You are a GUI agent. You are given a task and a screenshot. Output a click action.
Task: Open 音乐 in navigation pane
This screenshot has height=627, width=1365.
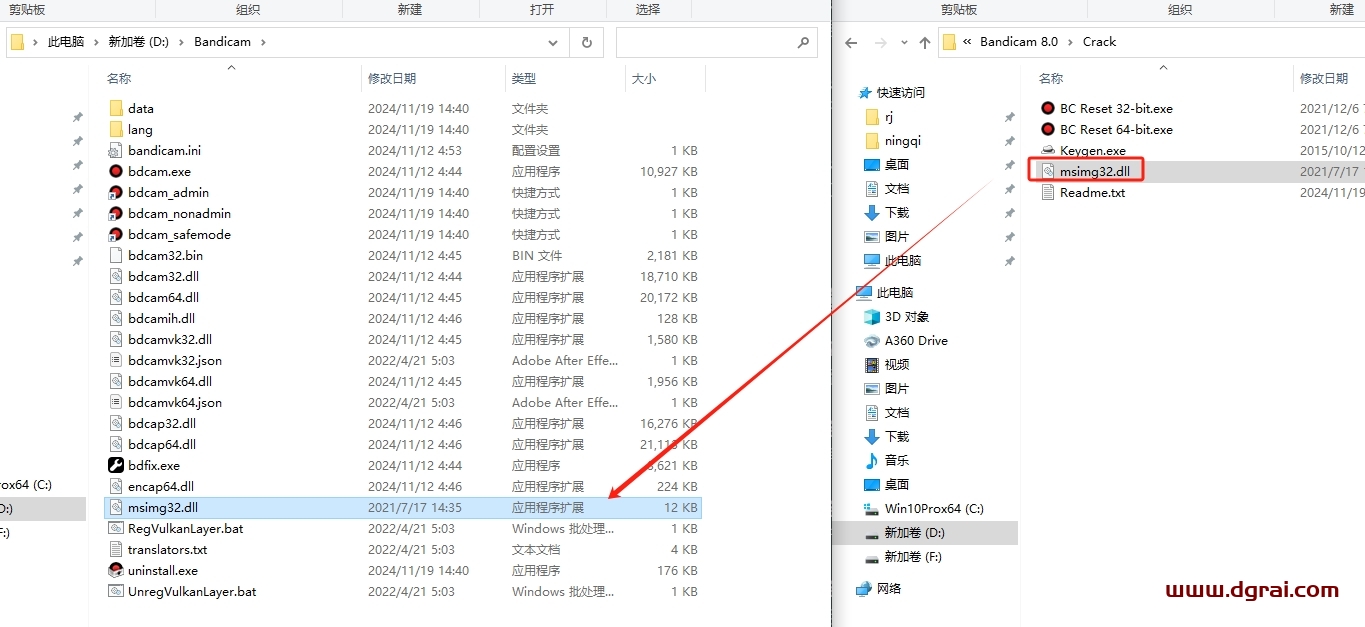(885, 460)
